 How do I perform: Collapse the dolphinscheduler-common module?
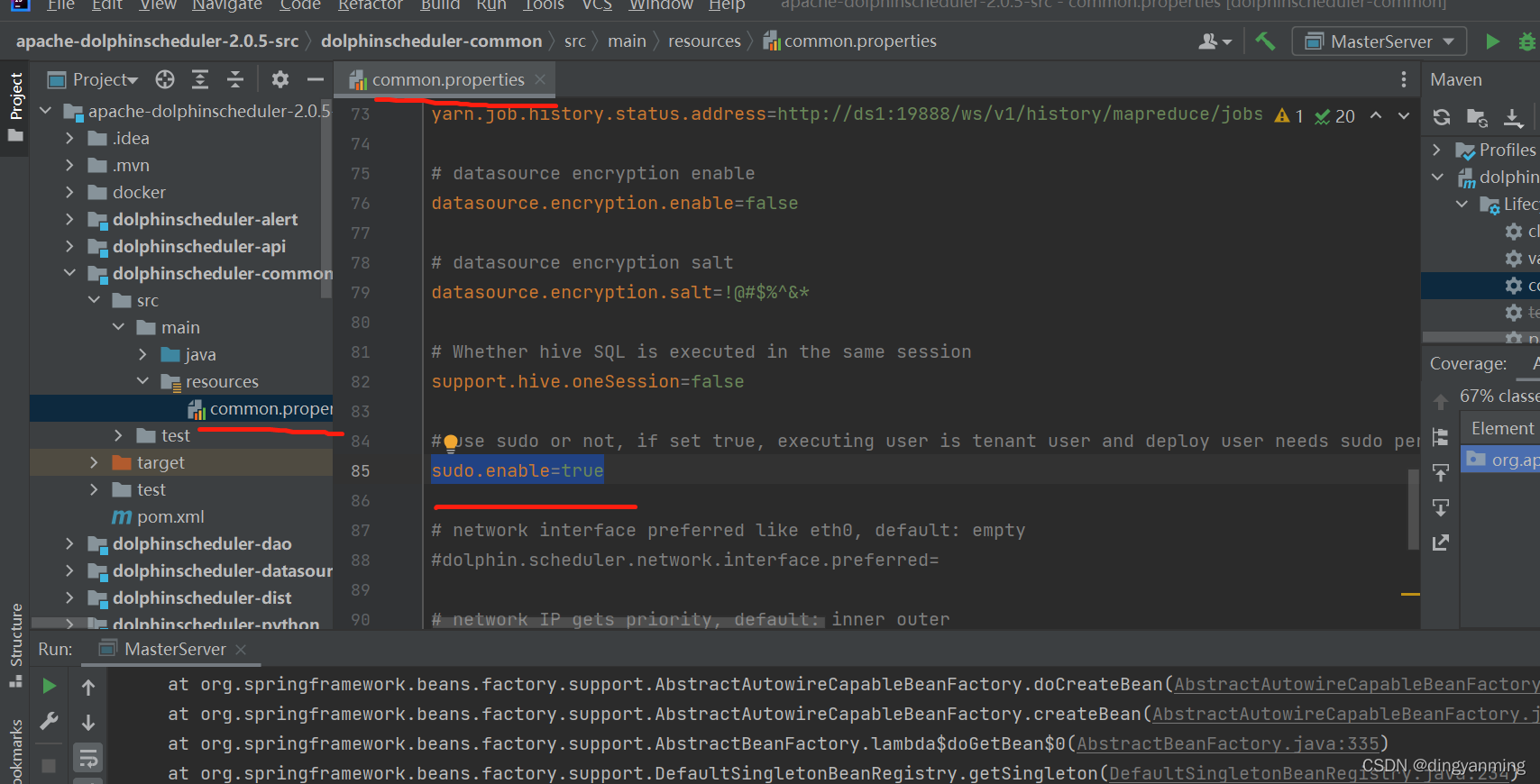[69, 274]
